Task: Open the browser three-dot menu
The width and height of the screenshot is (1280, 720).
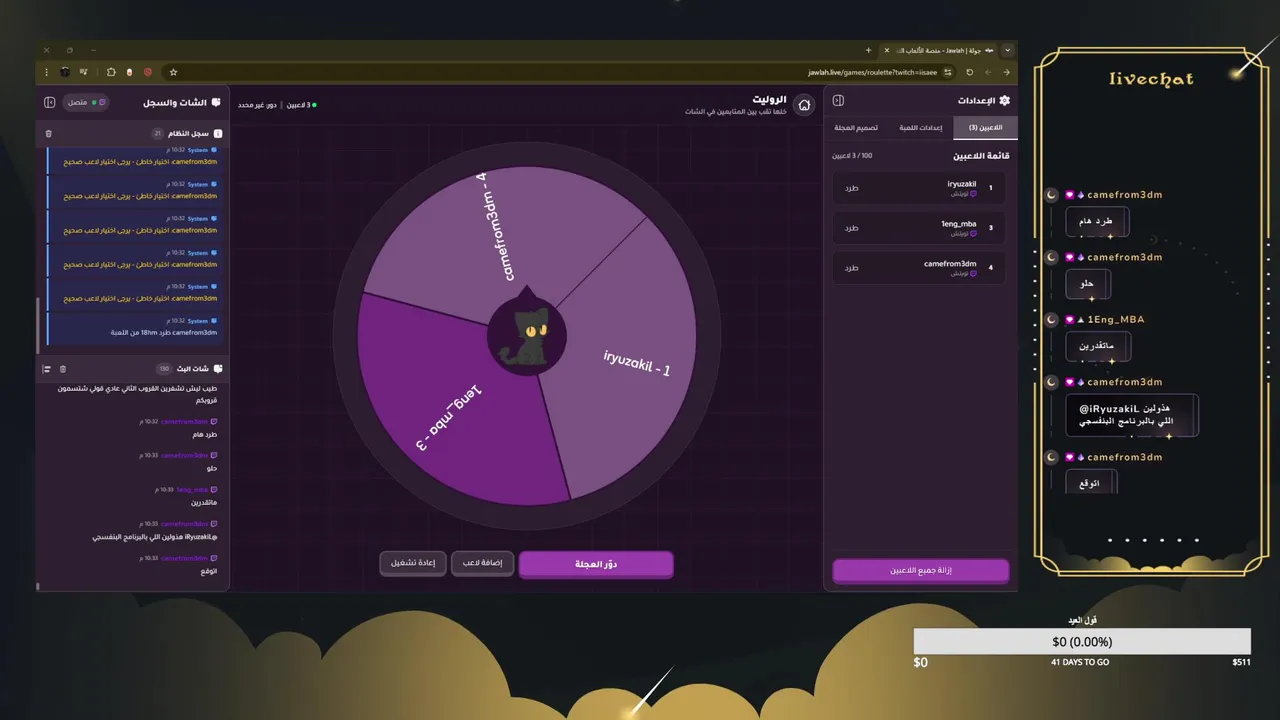Action: (x=47, y=72)
